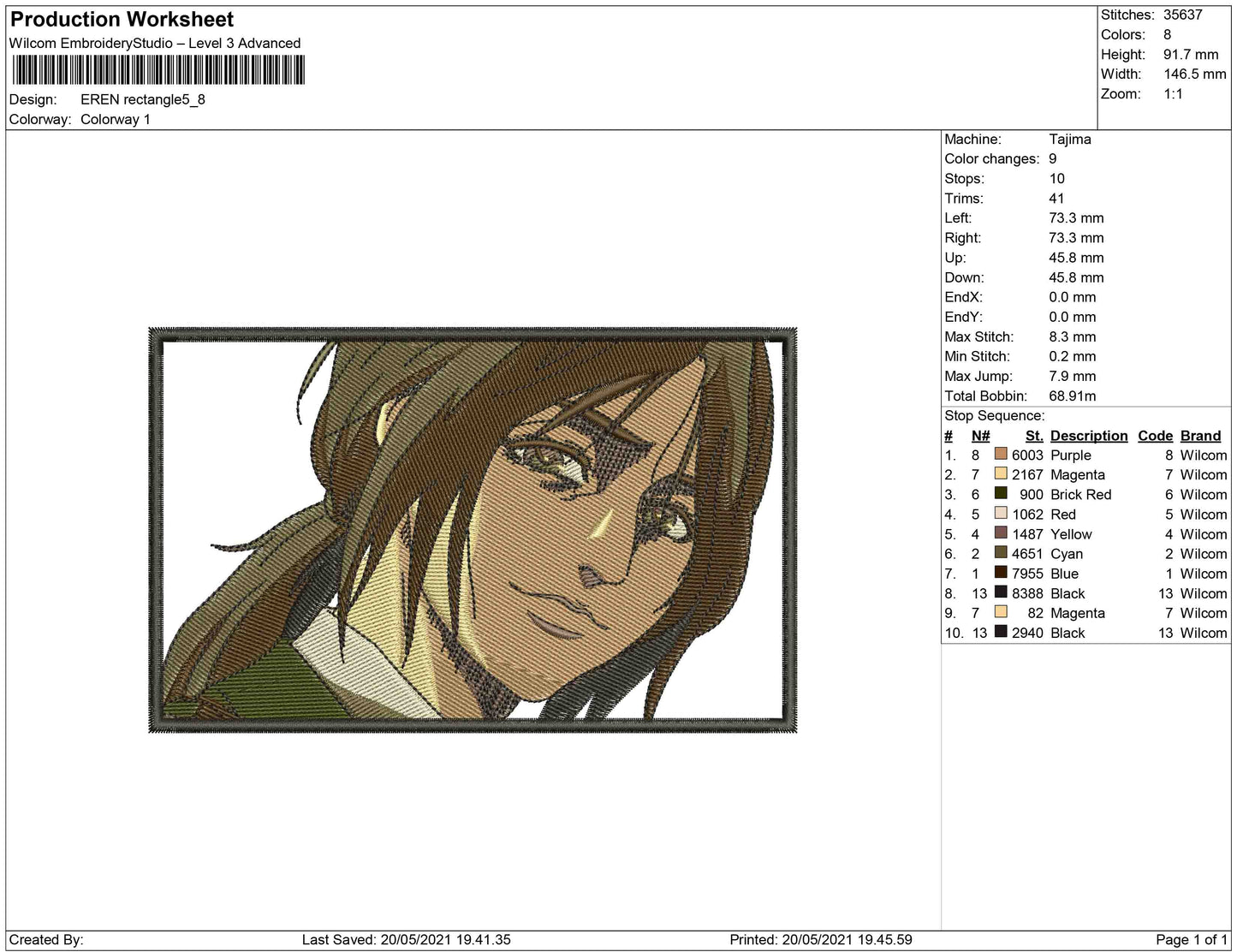The image size is (1237, 952).
Task: Click the Description column header
Action: coord(1088,436)
